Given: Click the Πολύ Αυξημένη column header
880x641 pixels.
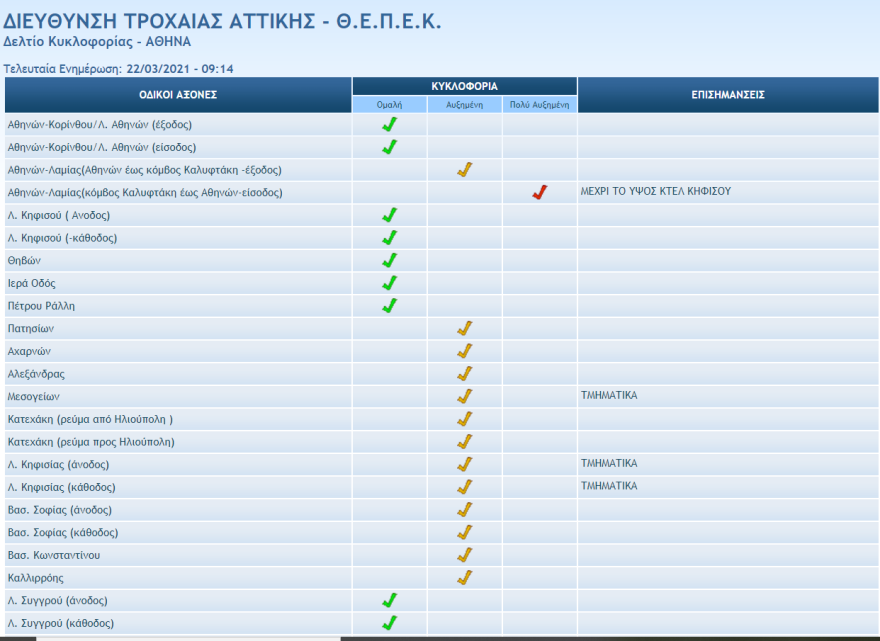Looking at the screenshot, I should [x=540, y=104].
